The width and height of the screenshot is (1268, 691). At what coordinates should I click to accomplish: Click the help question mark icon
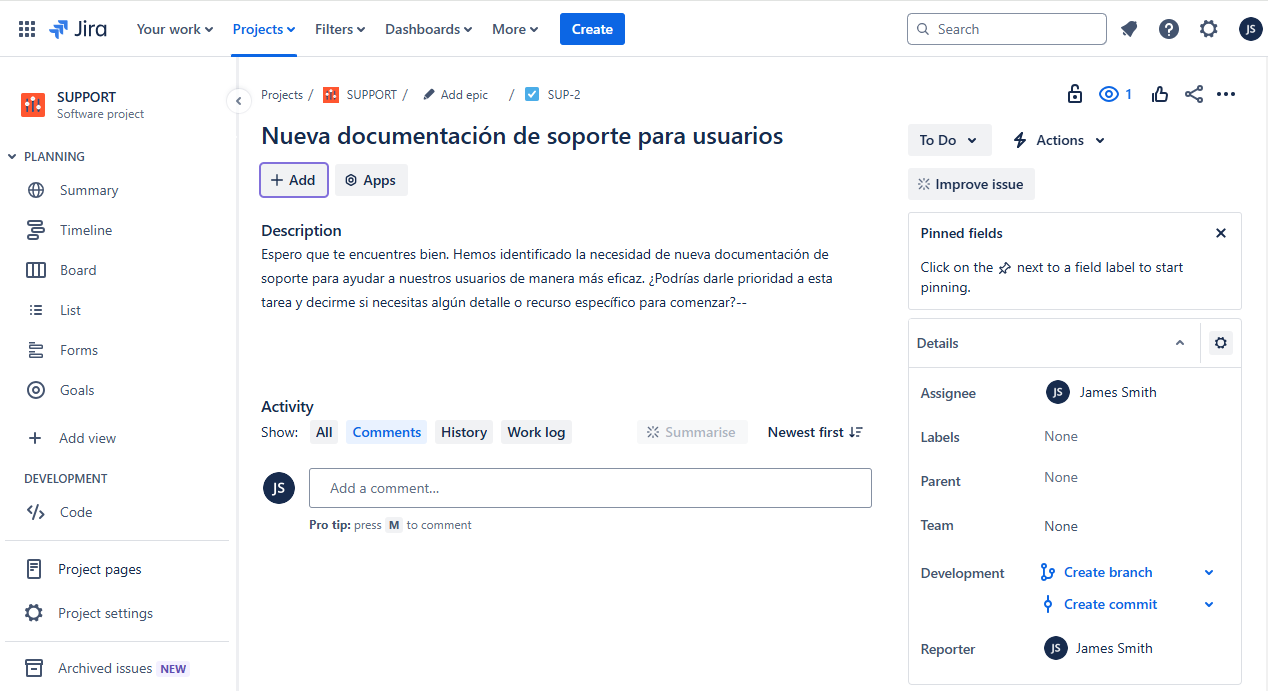point(1169,29)
